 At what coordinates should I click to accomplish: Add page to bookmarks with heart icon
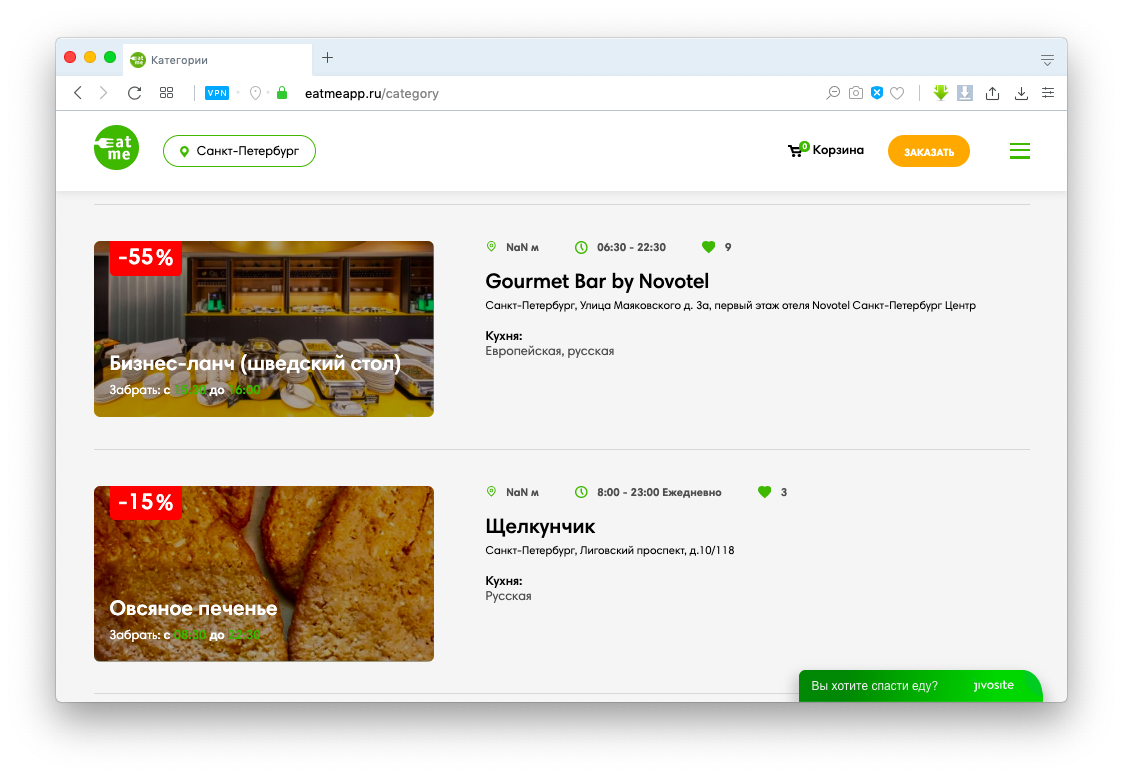(x=897, y=93)
